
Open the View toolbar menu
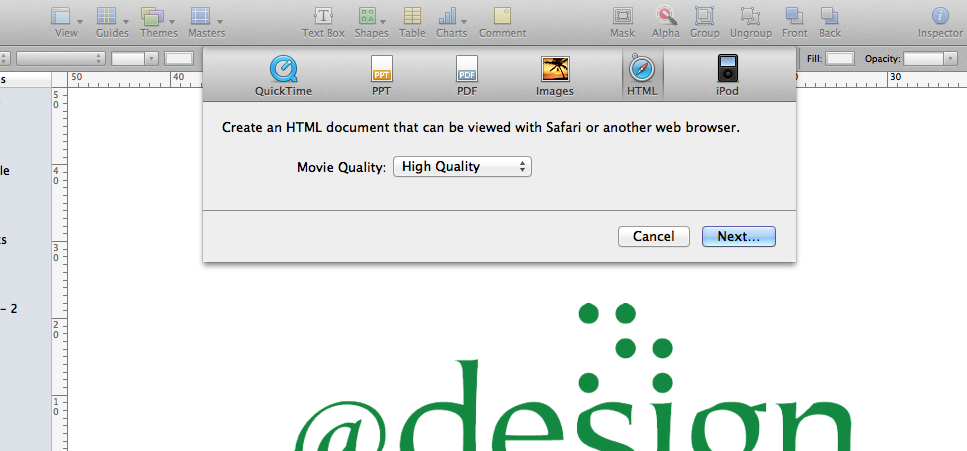point(66,22)
